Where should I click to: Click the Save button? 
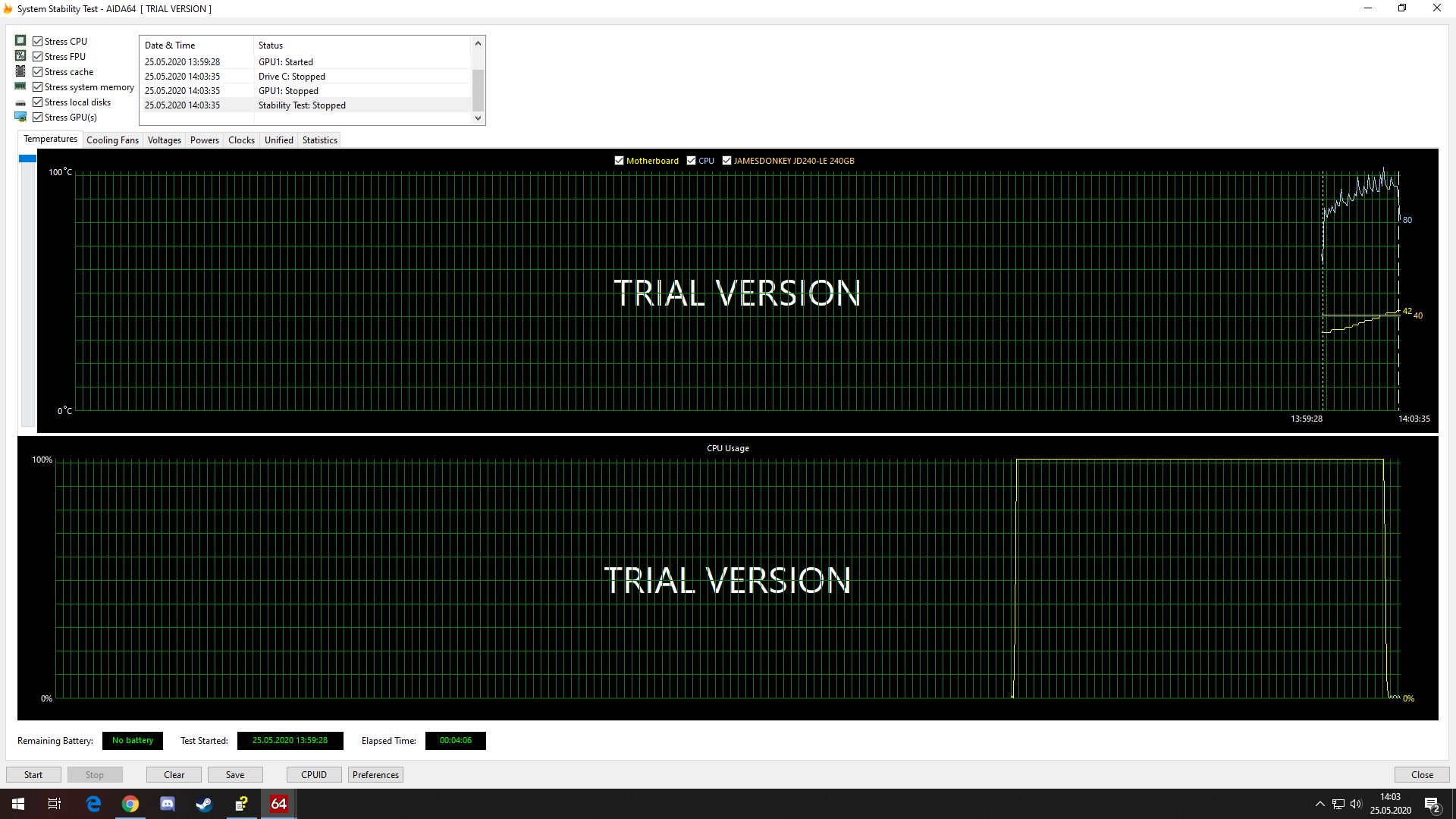[x=235, y=774]
